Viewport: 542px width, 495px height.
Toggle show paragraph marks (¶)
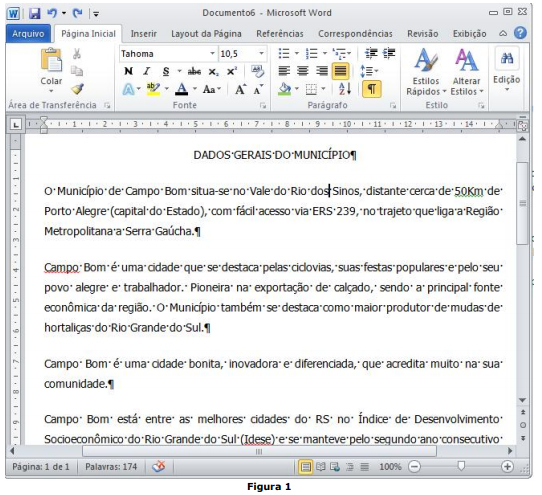[x=372, y=89]
